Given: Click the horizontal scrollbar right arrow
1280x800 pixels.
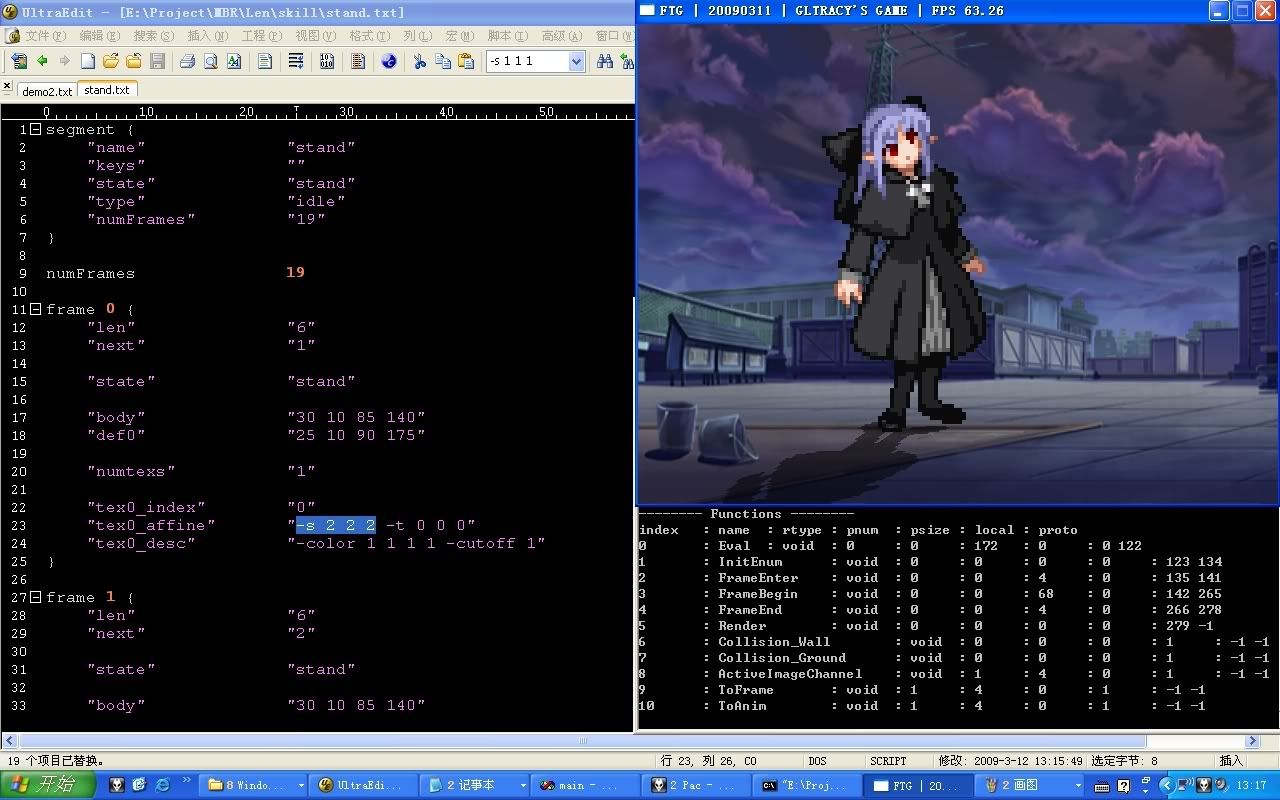Looking at the screenshot, I should 1251,741.
